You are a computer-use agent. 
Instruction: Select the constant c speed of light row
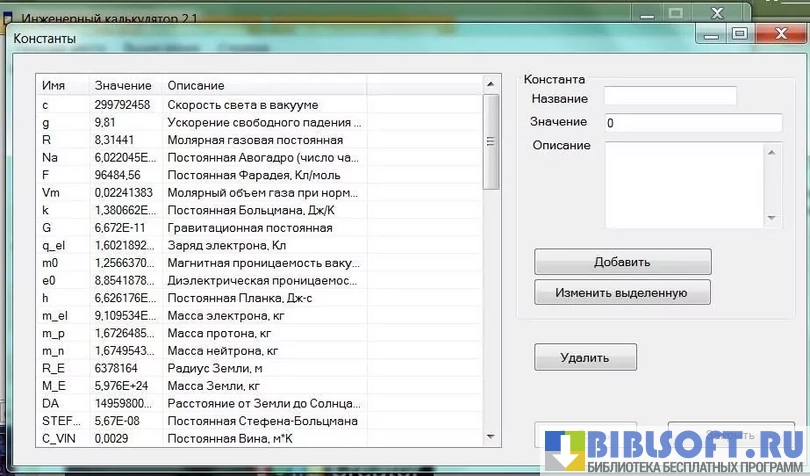(200, 104)
